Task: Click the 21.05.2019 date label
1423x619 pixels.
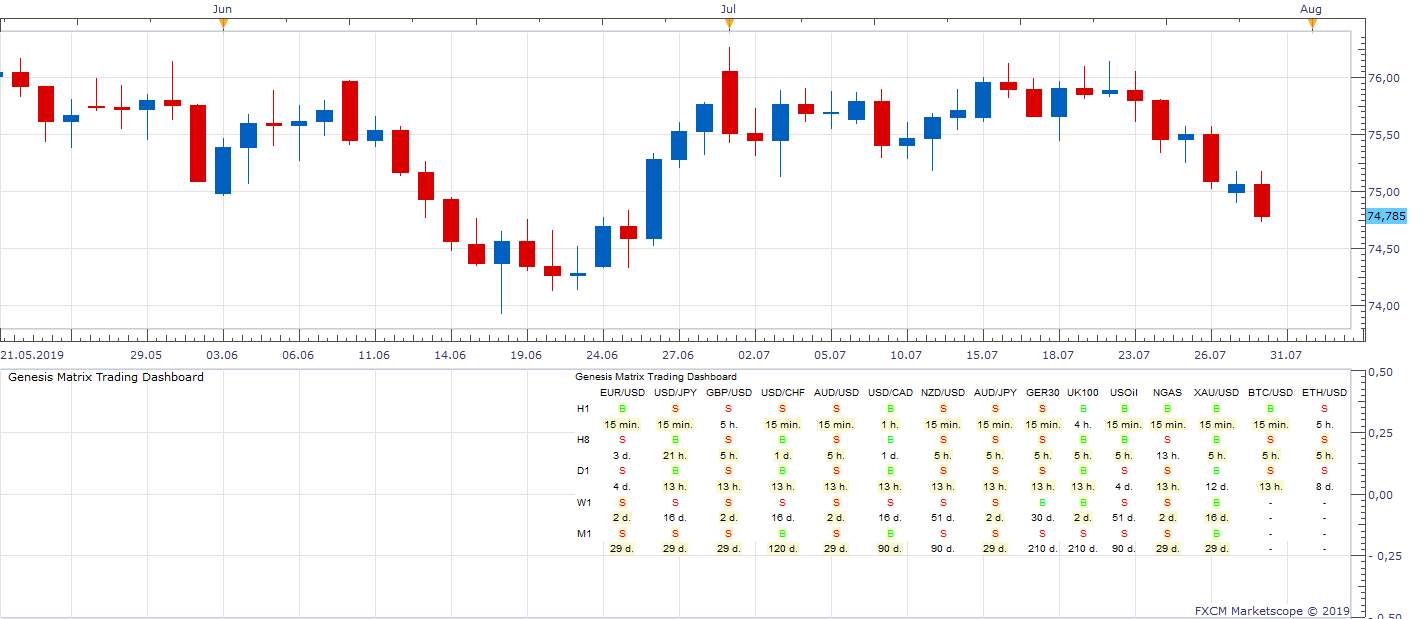Action: click(x=31, y=355)
